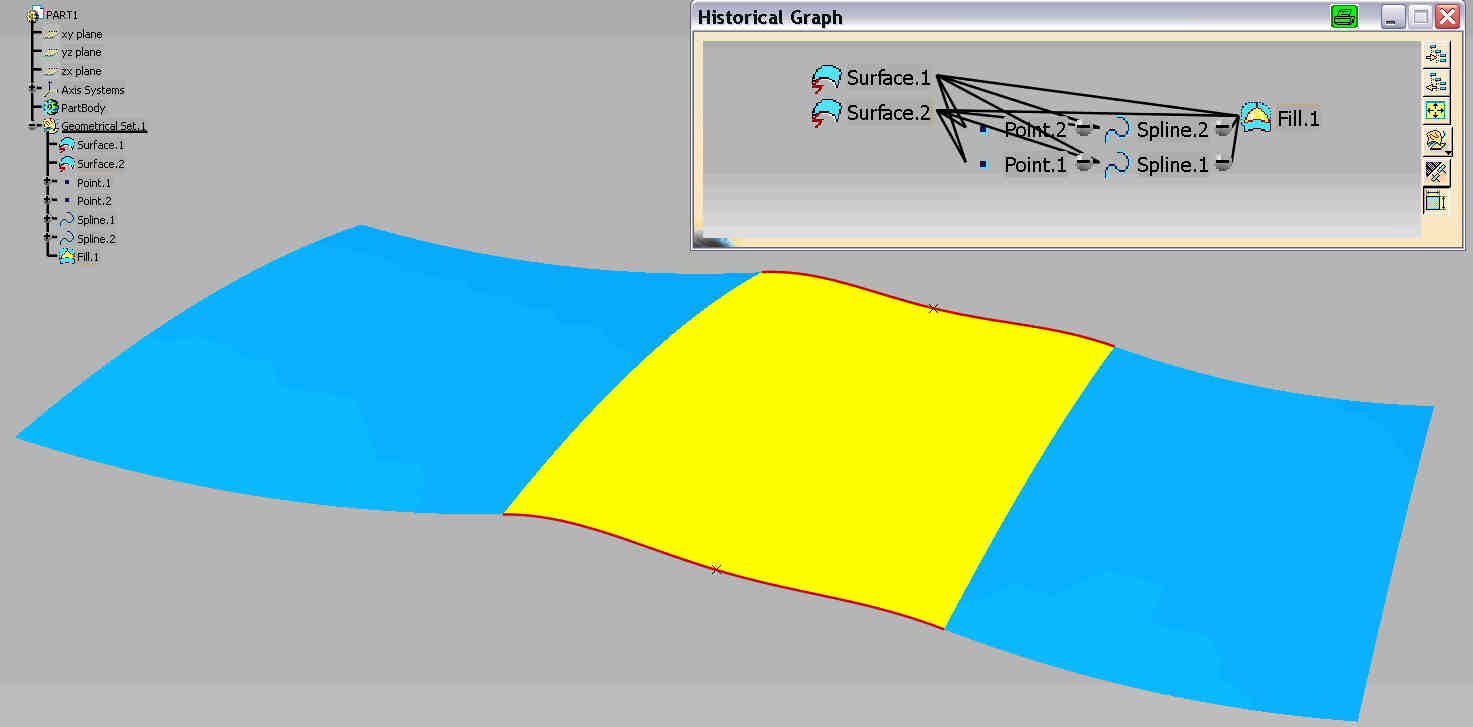Viewport: 1473px width, 727px height.
Task: Select the PART1 label in the tree
Action: click(62, 15)
